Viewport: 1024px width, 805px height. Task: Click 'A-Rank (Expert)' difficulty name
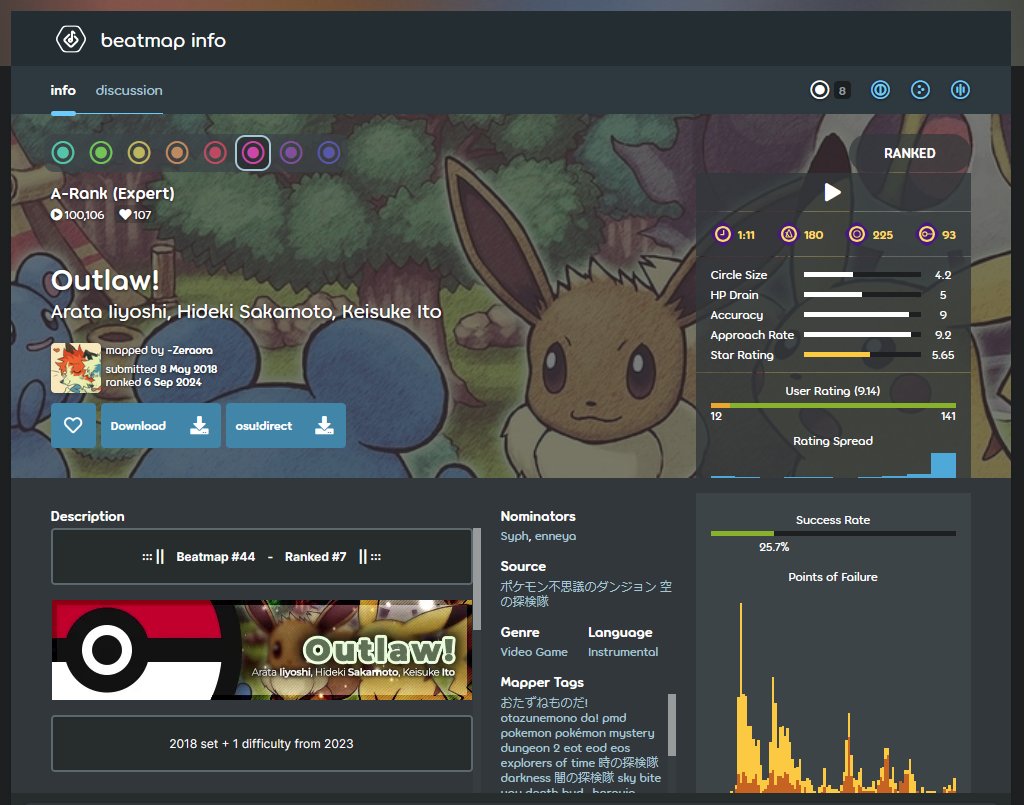[112, 193]
